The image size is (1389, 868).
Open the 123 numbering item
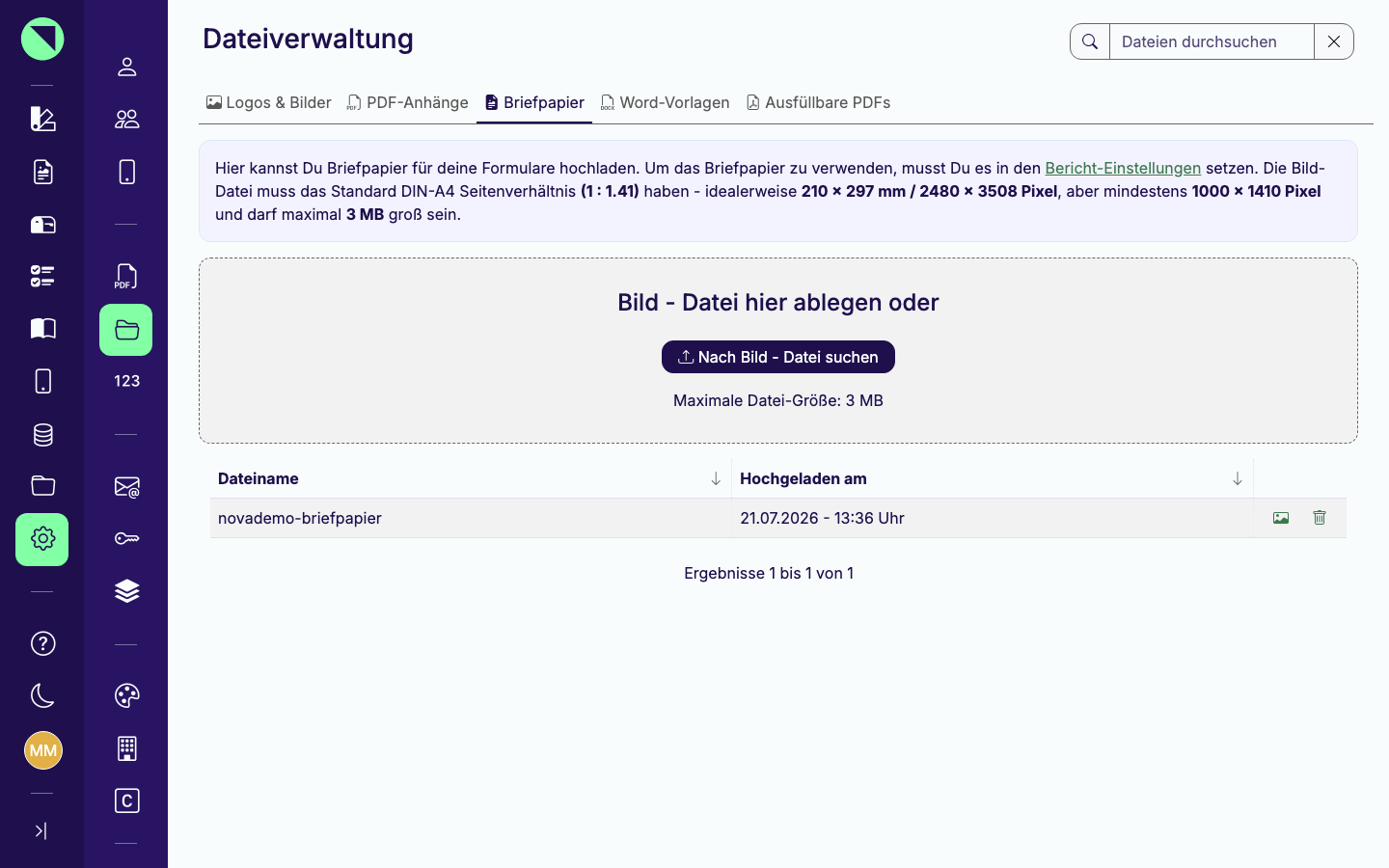(126, 381)
